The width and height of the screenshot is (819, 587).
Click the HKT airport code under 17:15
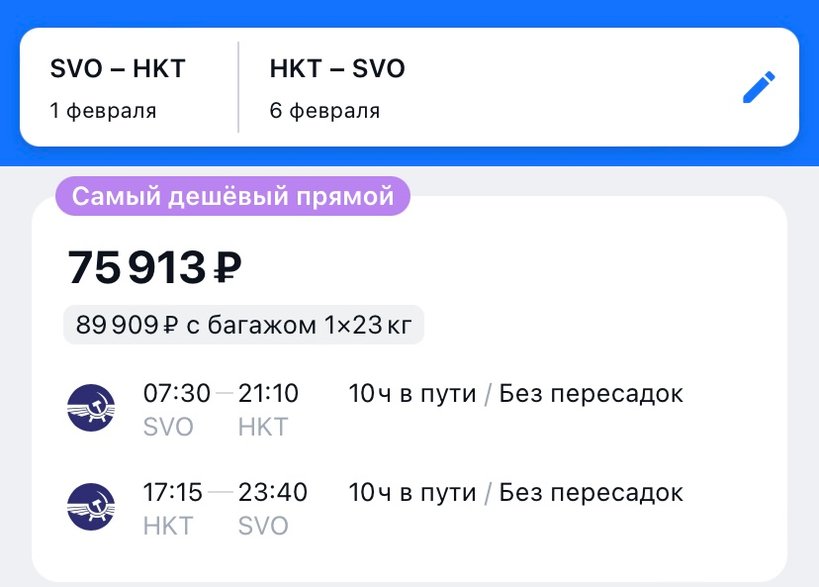[x=168, y=526]
